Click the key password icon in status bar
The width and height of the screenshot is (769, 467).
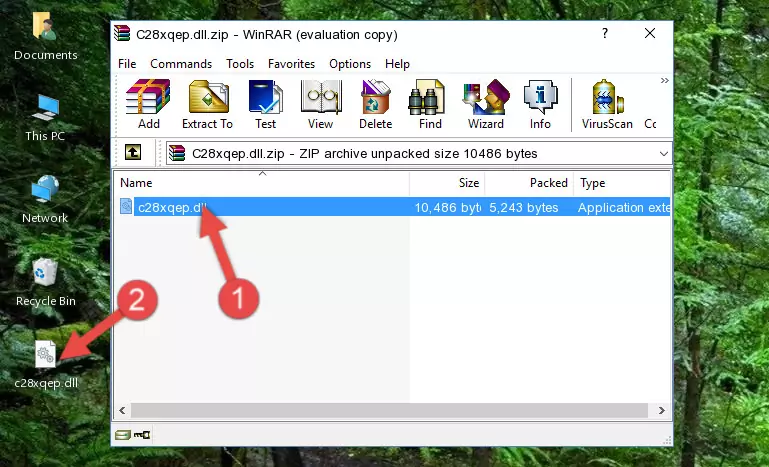(x=142, y=435)
